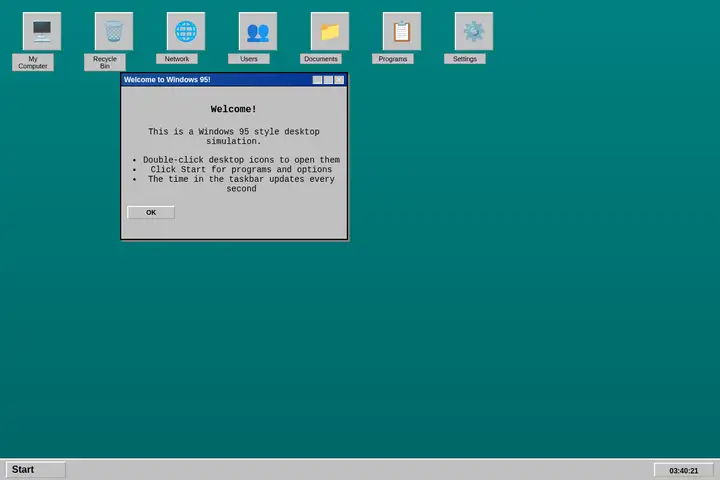Select the Documents folder icon

pyautogui.click(x=330, y=31)
